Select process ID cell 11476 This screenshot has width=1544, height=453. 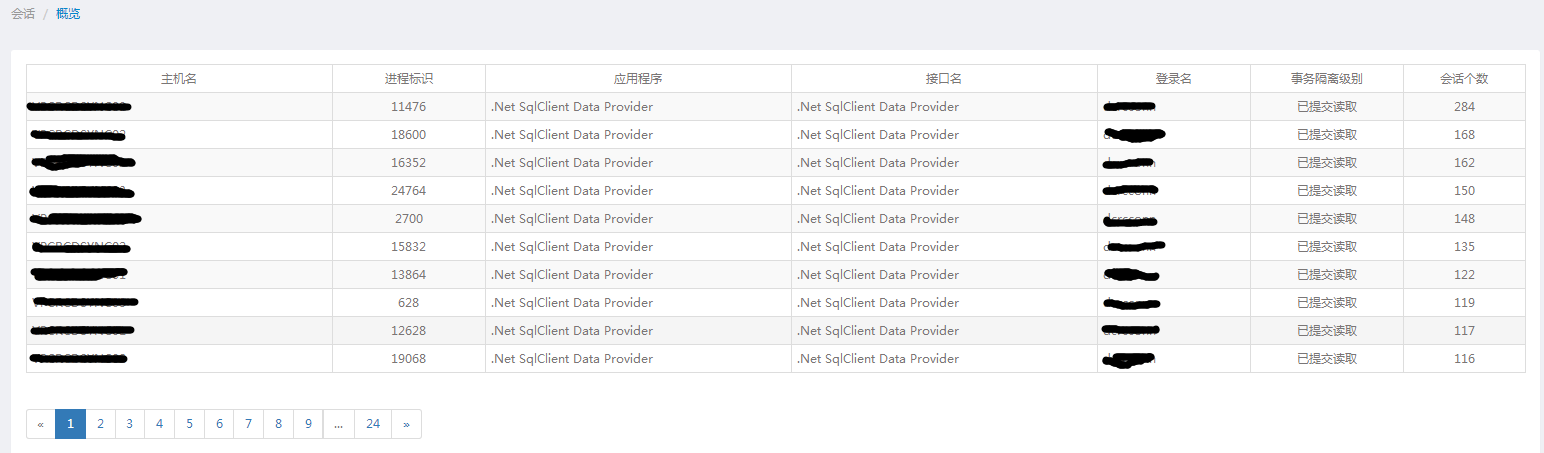(x=409, y=107)
